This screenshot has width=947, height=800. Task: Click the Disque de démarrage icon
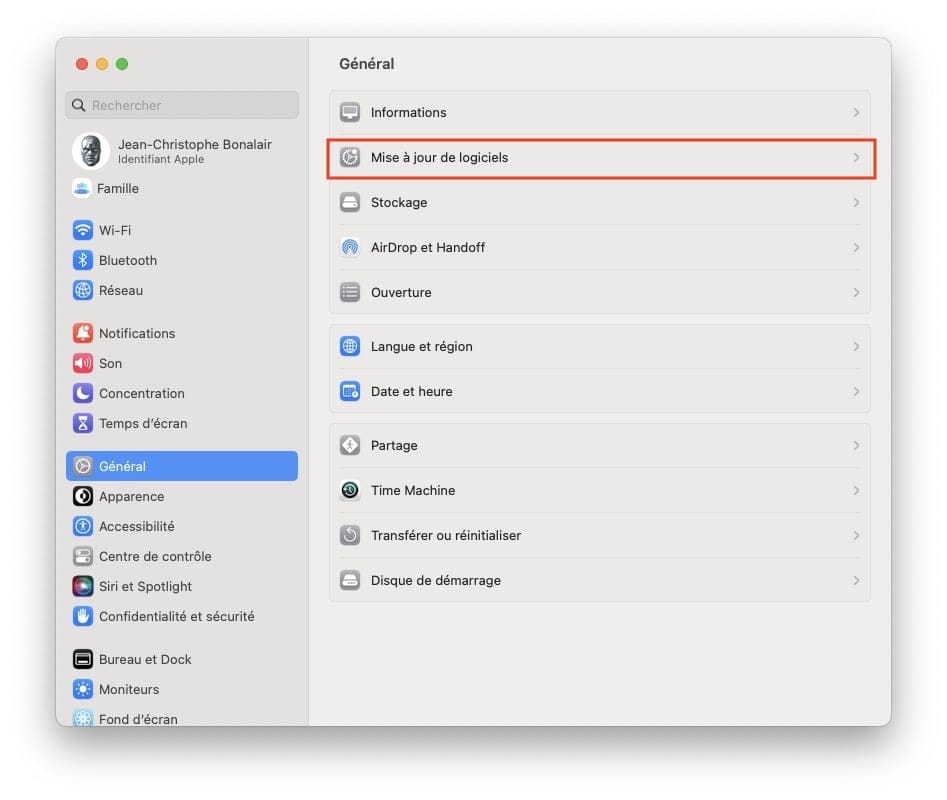tap(350, 580)
